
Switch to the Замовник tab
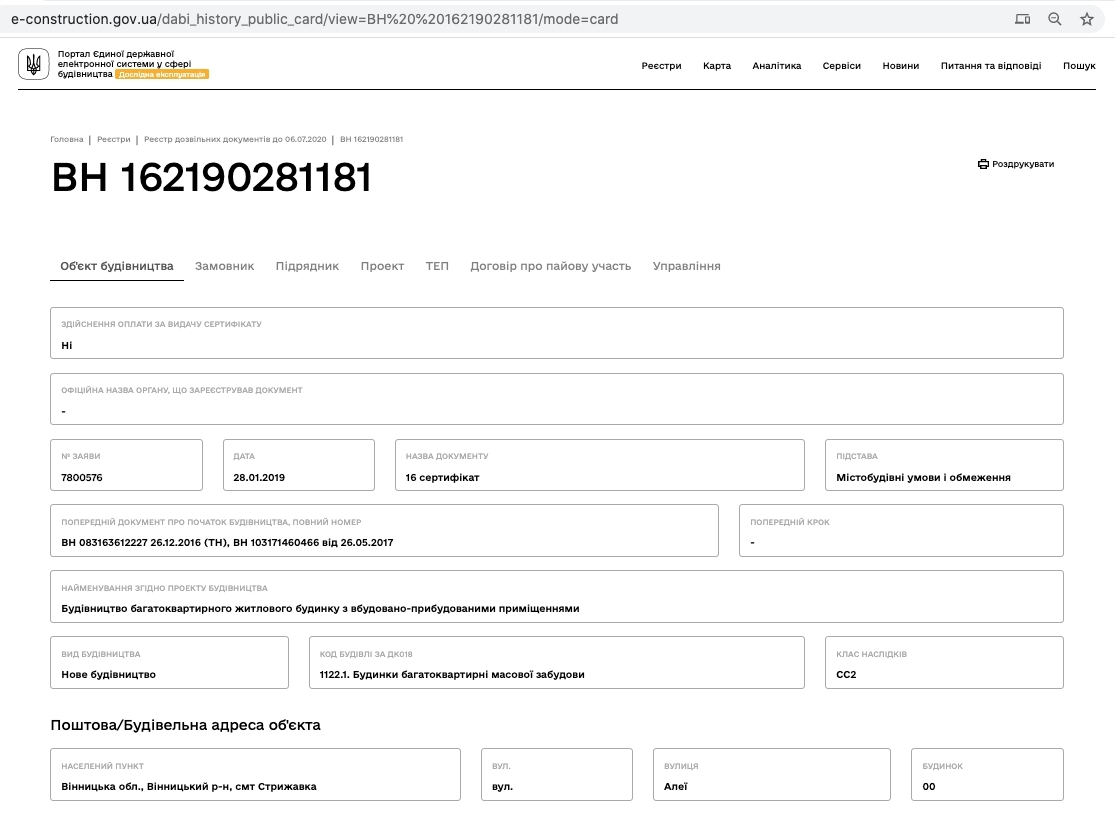[225, 266]
